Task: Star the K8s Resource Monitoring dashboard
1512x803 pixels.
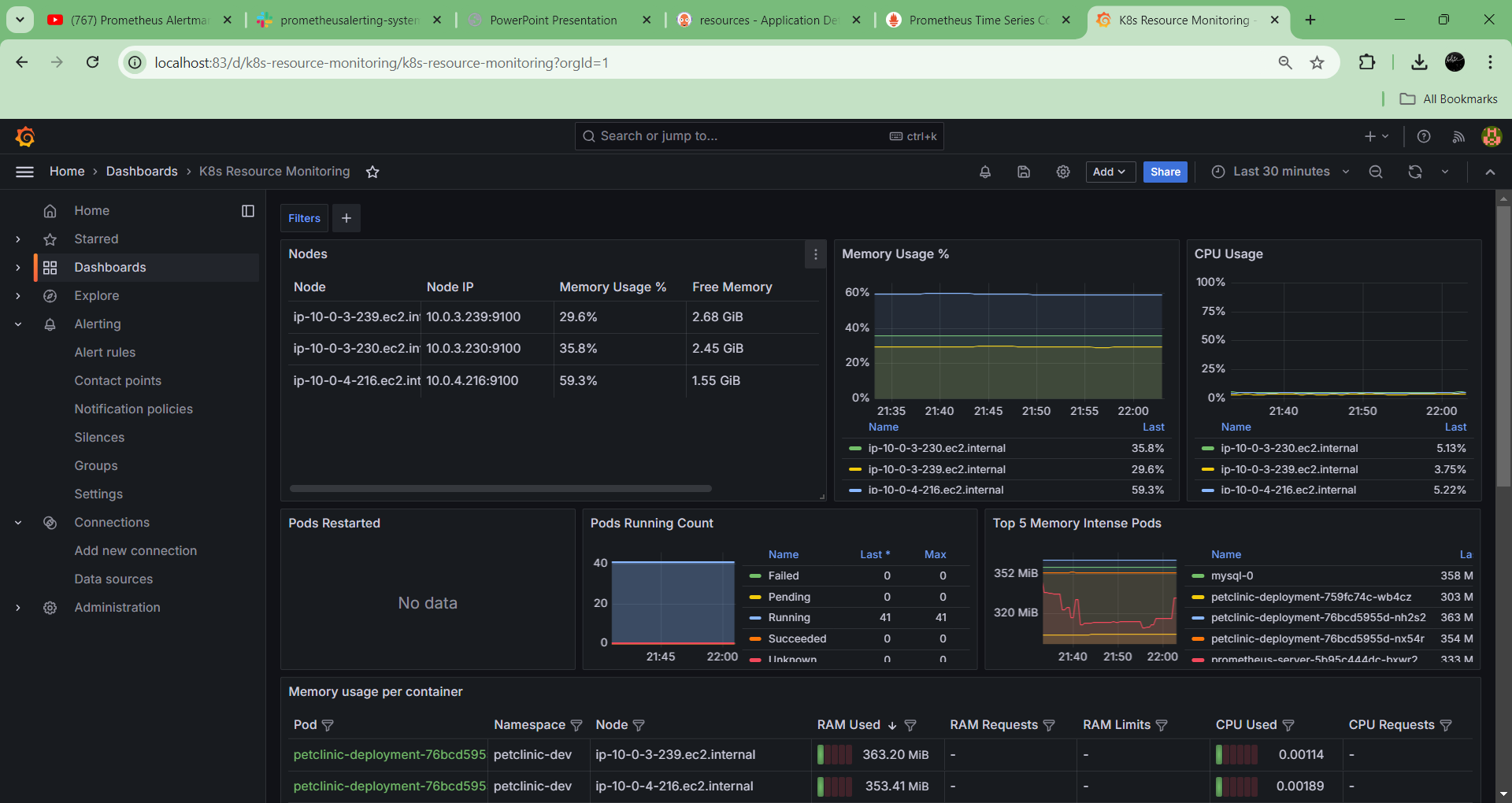Action: 372,172
